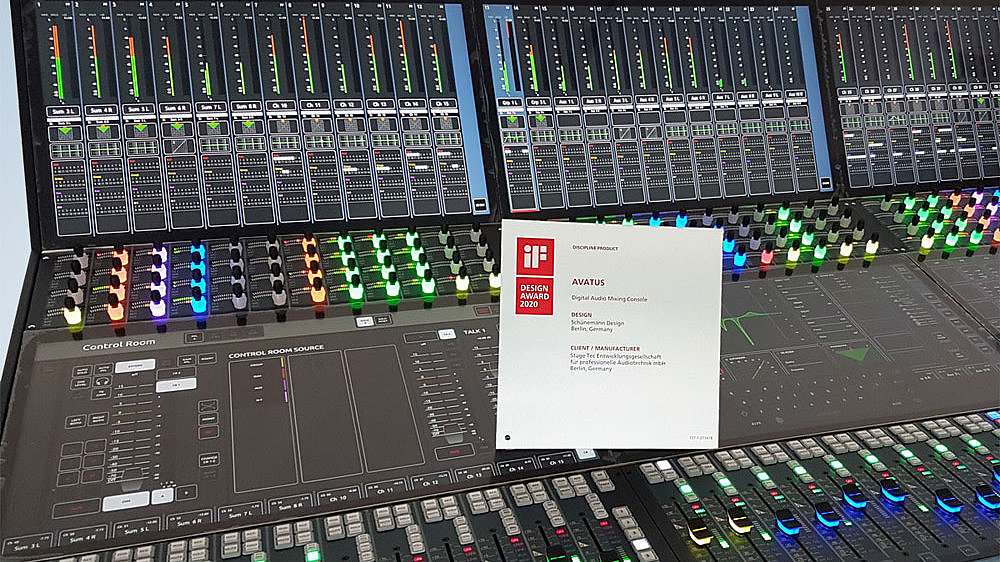Select the Ch 11 channel name box in the top display
Viewport: 1000px width, 562px height.
tap(314, 105)
